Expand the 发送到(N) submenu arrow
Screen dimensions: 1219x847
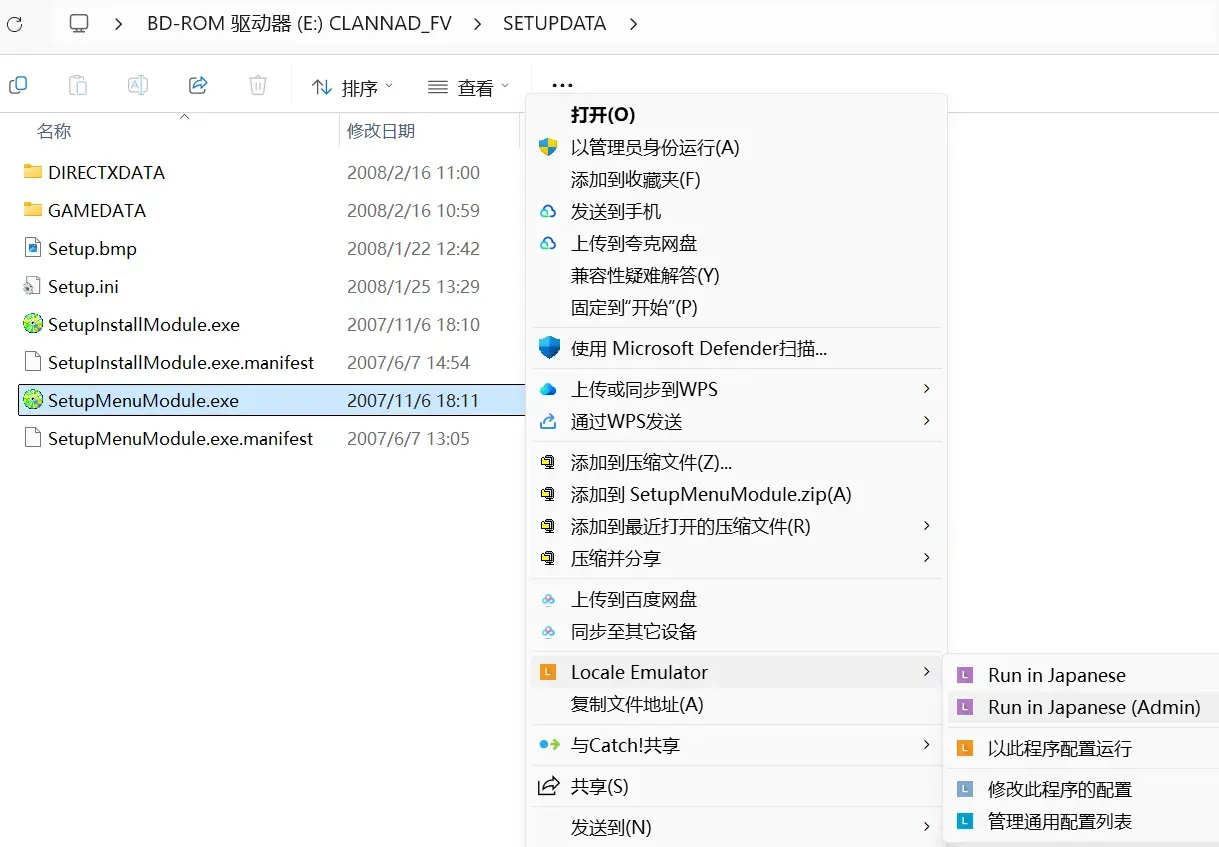tap(926, 826)
